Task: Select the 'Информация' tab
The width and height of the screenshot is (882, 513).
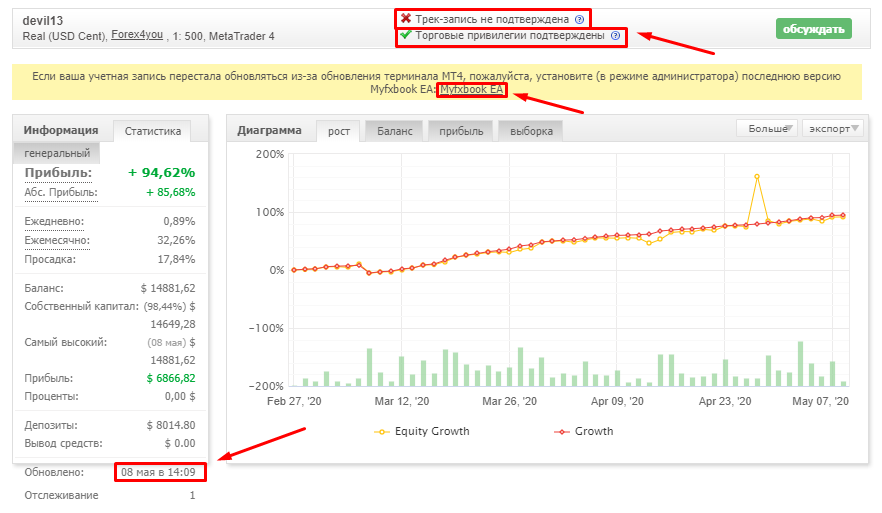Action: (x=61, y=130)
